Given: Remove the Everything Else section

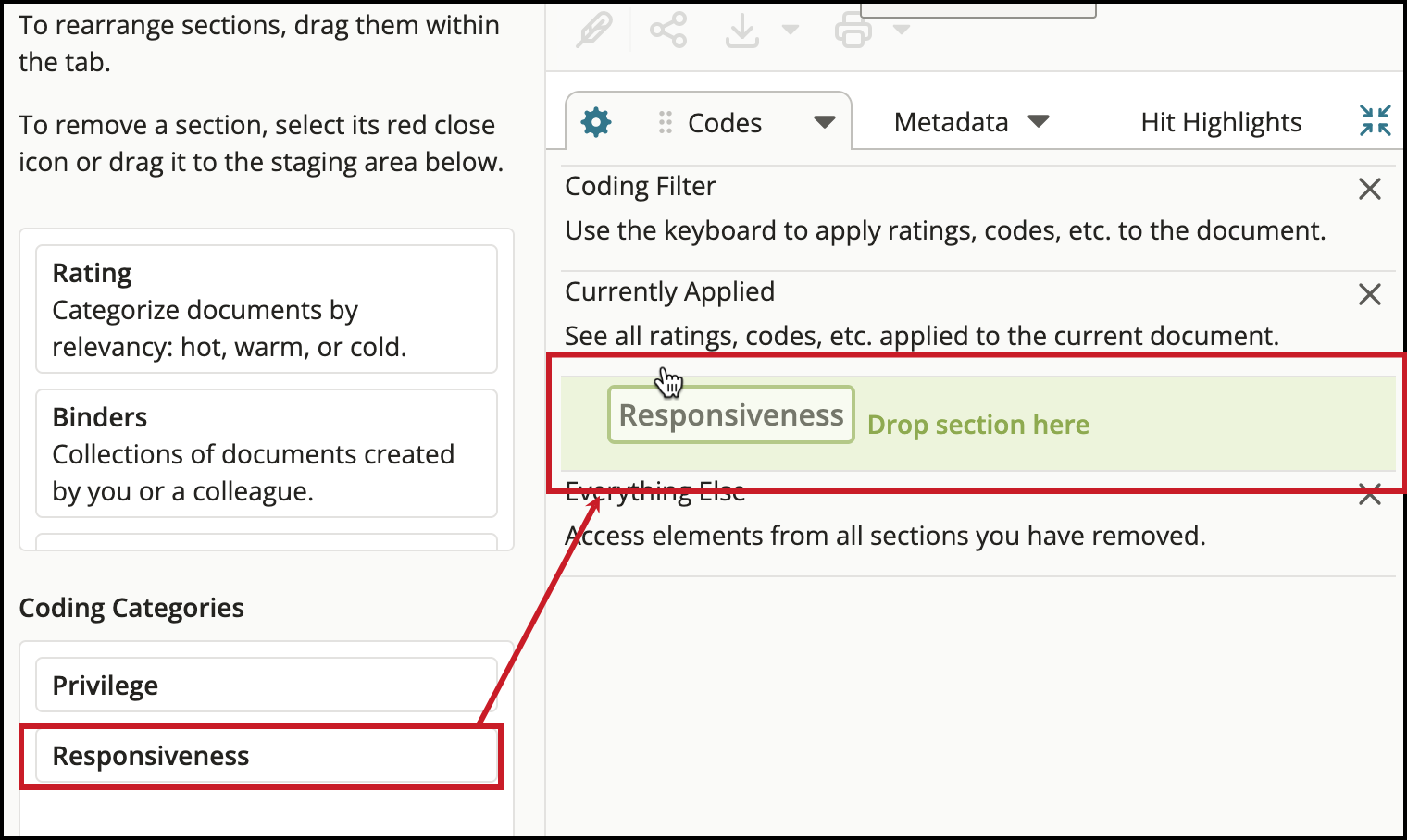Looking at the screenshot, I should point(1370,496).
